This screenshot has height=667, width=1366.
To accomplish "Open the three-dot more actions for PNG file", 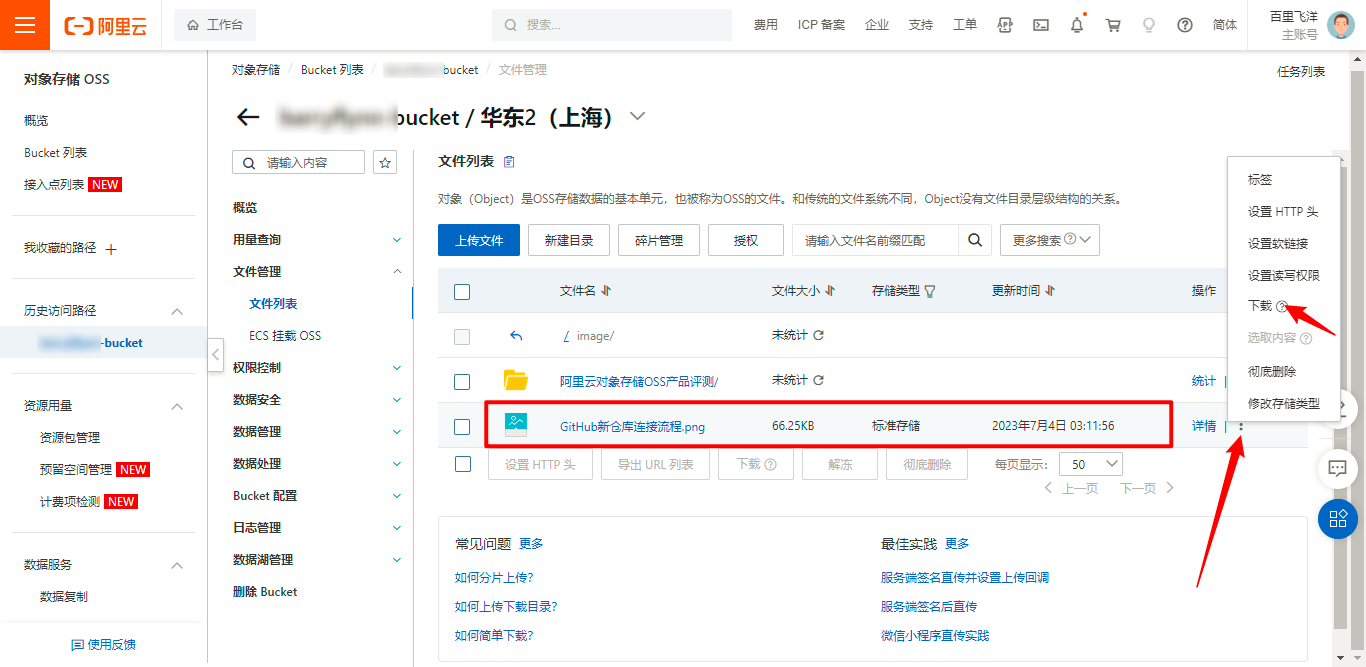I will 1241,426.
